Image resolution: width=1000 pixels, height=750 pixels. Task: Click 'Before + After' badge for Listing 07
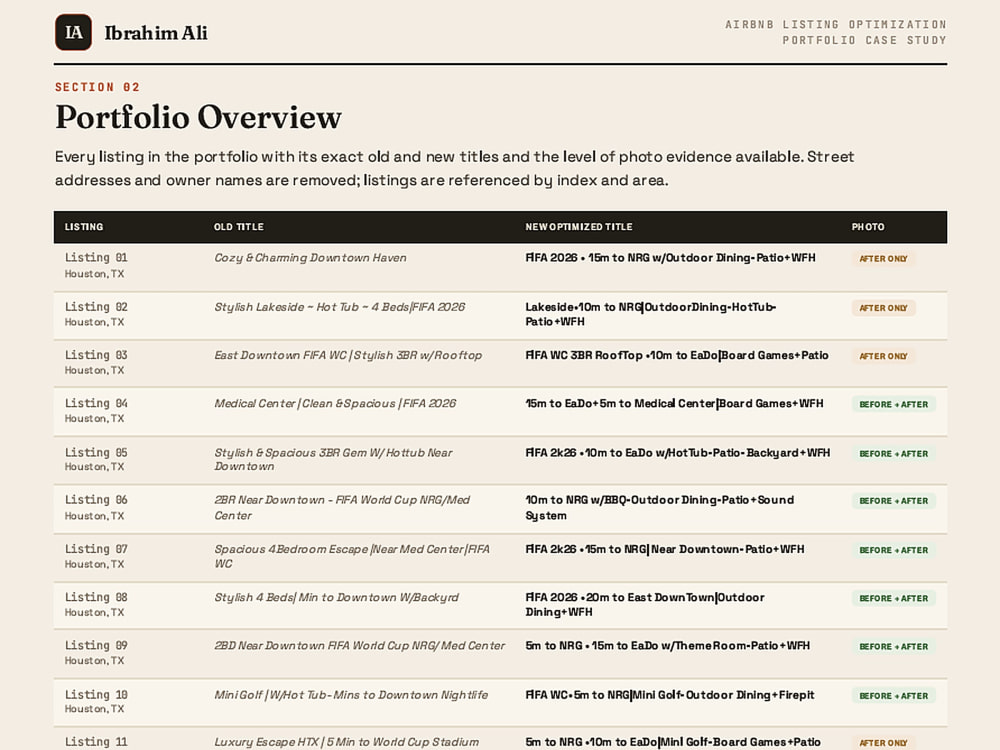(x=893, y=550)
